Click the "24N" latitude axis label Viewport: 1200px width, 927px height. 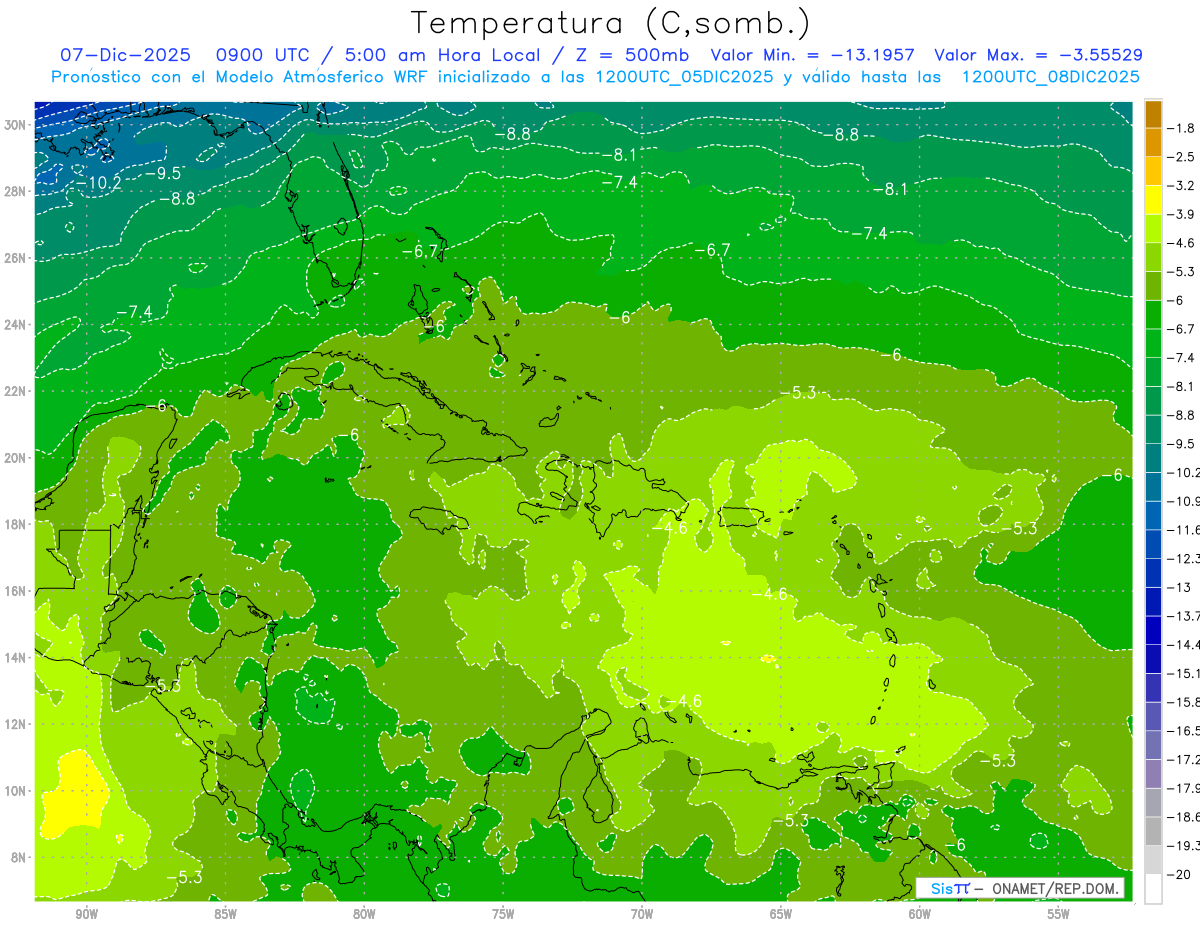pyautogui.click(x=15, y=325)
